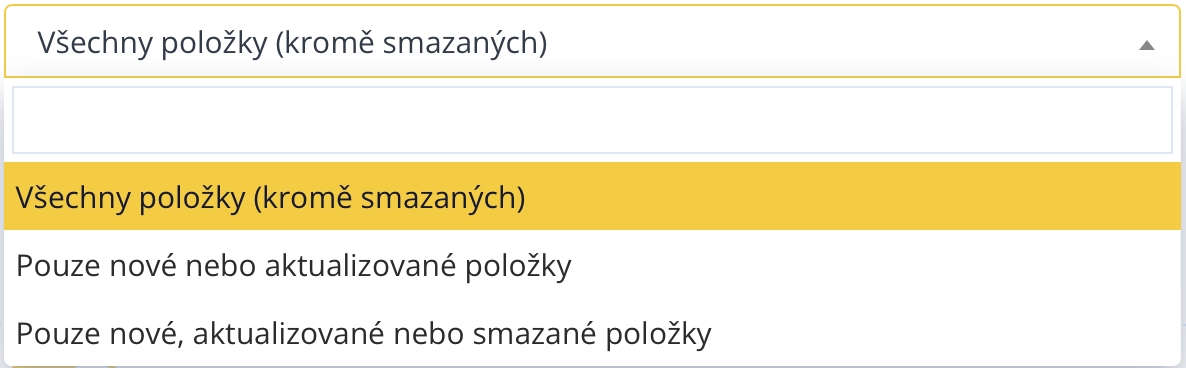Choose Pouze nové nebo aktualizované položky

pyautogui.click(x=592, y=264)
